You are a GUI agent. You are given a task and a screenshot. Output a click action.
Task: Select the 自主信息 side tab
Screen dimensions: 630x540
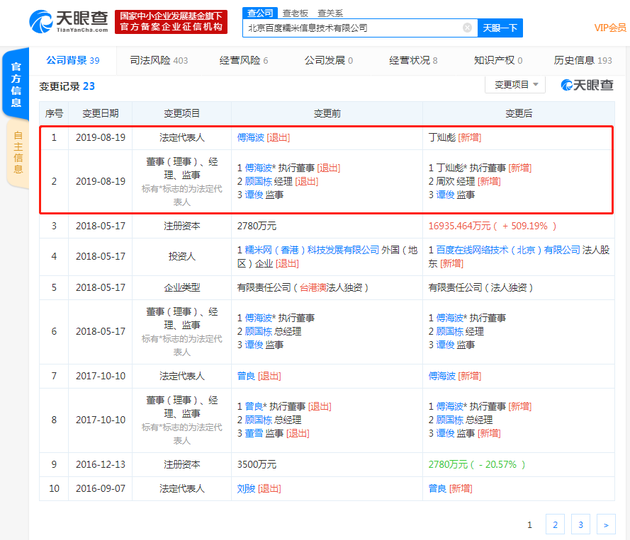pyautogui.click(x=17, y=150)
